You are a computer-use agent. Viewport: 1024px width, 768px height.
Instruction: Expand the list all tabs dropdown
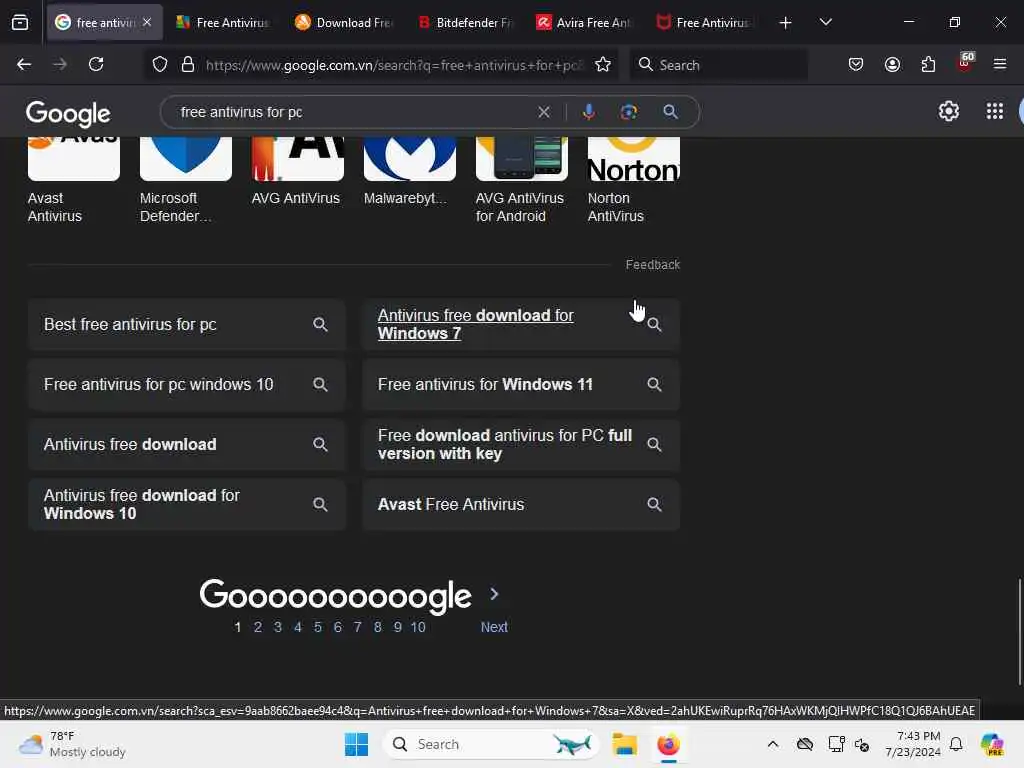pyautogui.click(x=825, y=22)
